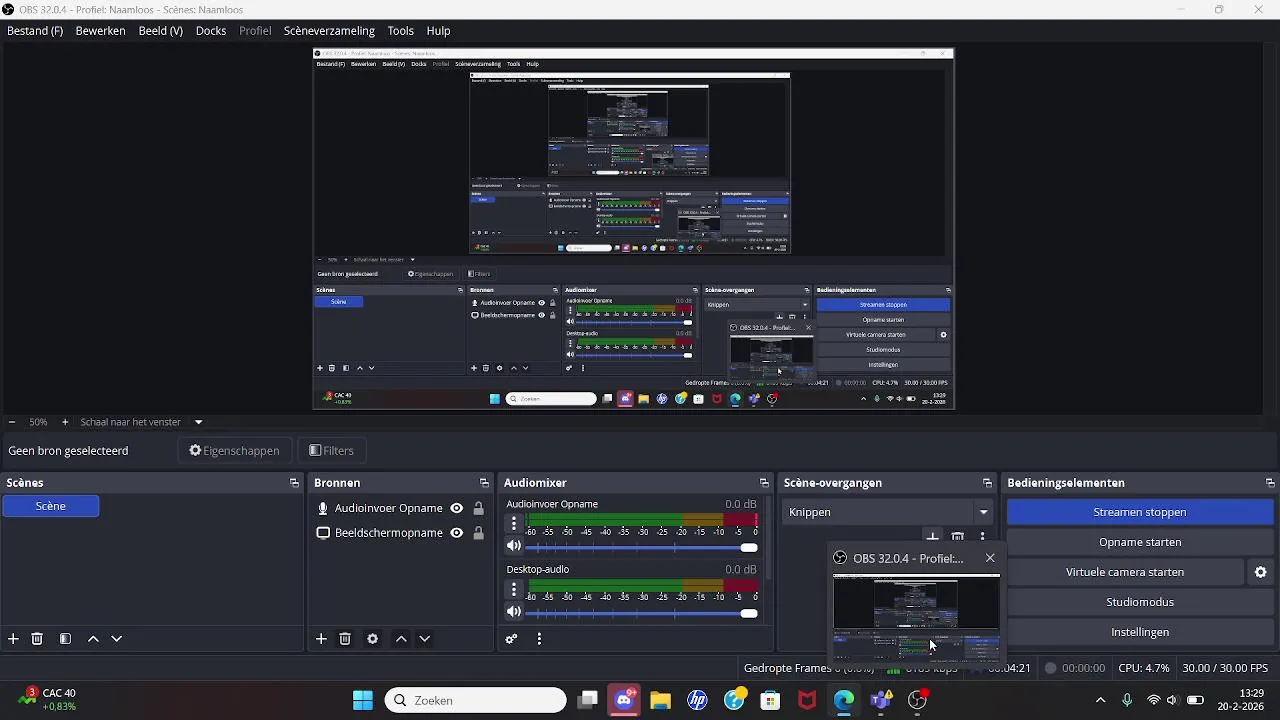Open preview scale dropdown 'Schaal naar het venster'
Viewport: 1280px width, 720px height.
coord(142,422)
